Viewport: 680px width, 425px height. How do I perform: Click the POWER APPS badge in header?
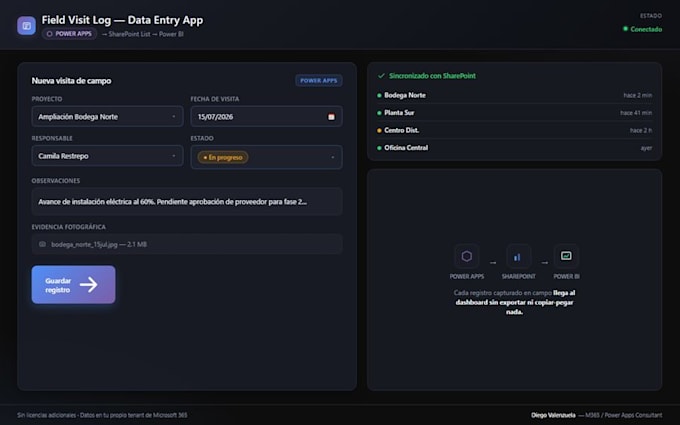(x=69, y=34)
